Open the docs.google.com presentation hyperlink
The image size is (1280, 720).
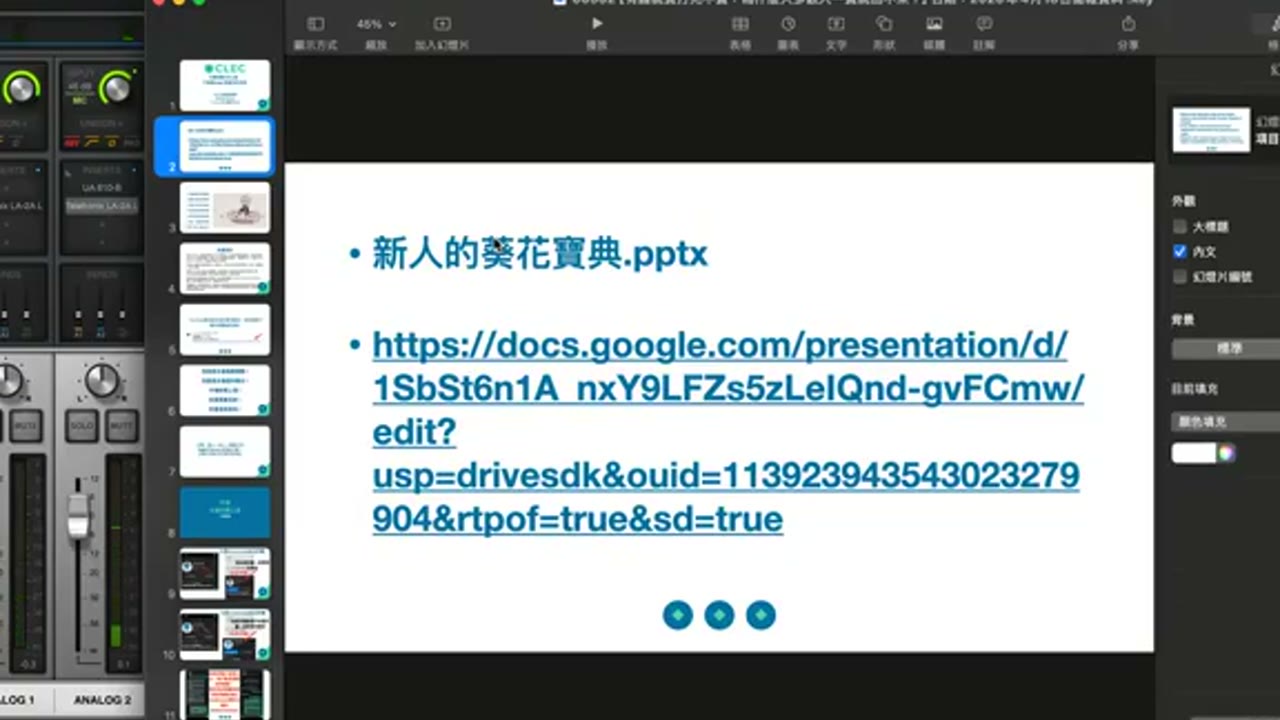tap(727, 432)
